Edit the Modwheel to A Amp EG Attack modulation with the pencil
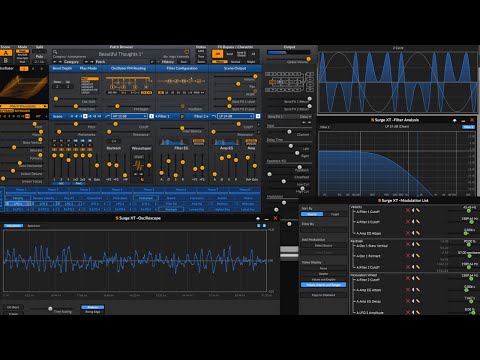Viewport: 480px width, 360px height. 418,290
